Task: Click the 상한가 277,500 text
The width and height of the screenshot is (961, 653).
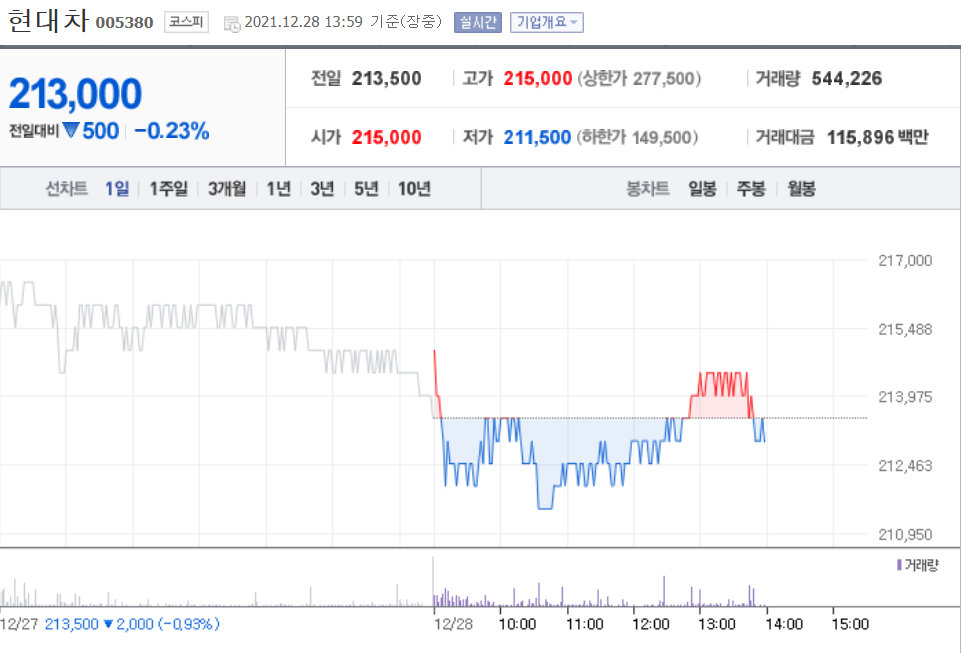Action: [x=639, y=78]
